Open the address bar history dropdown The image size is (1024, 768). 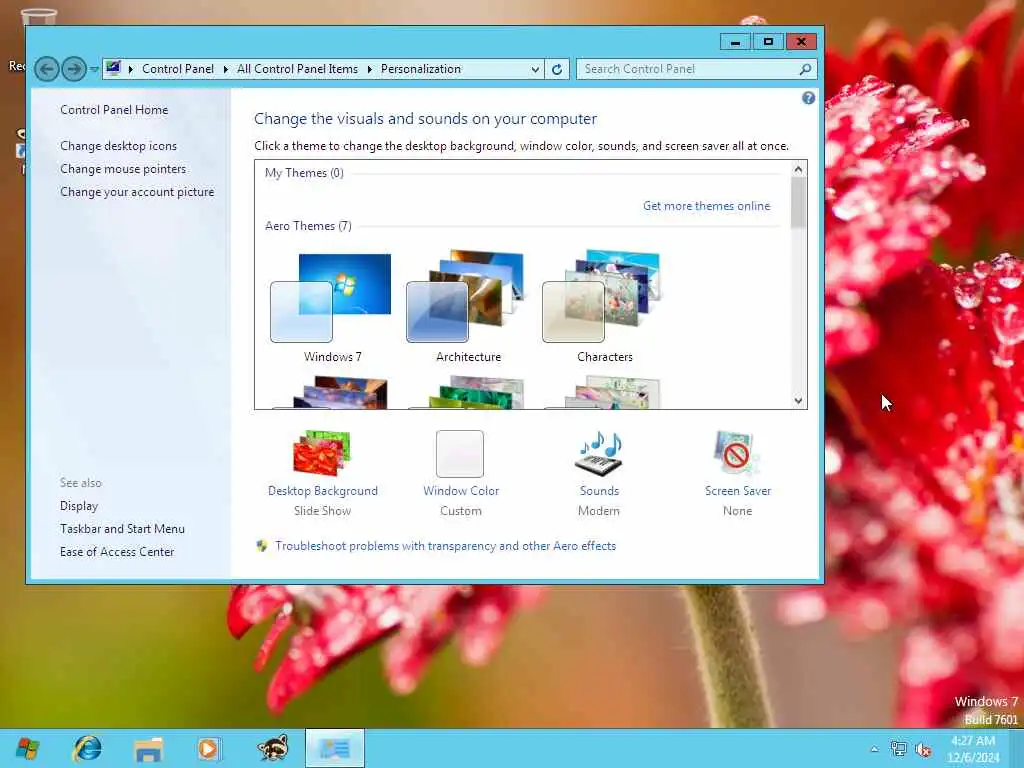535,69
